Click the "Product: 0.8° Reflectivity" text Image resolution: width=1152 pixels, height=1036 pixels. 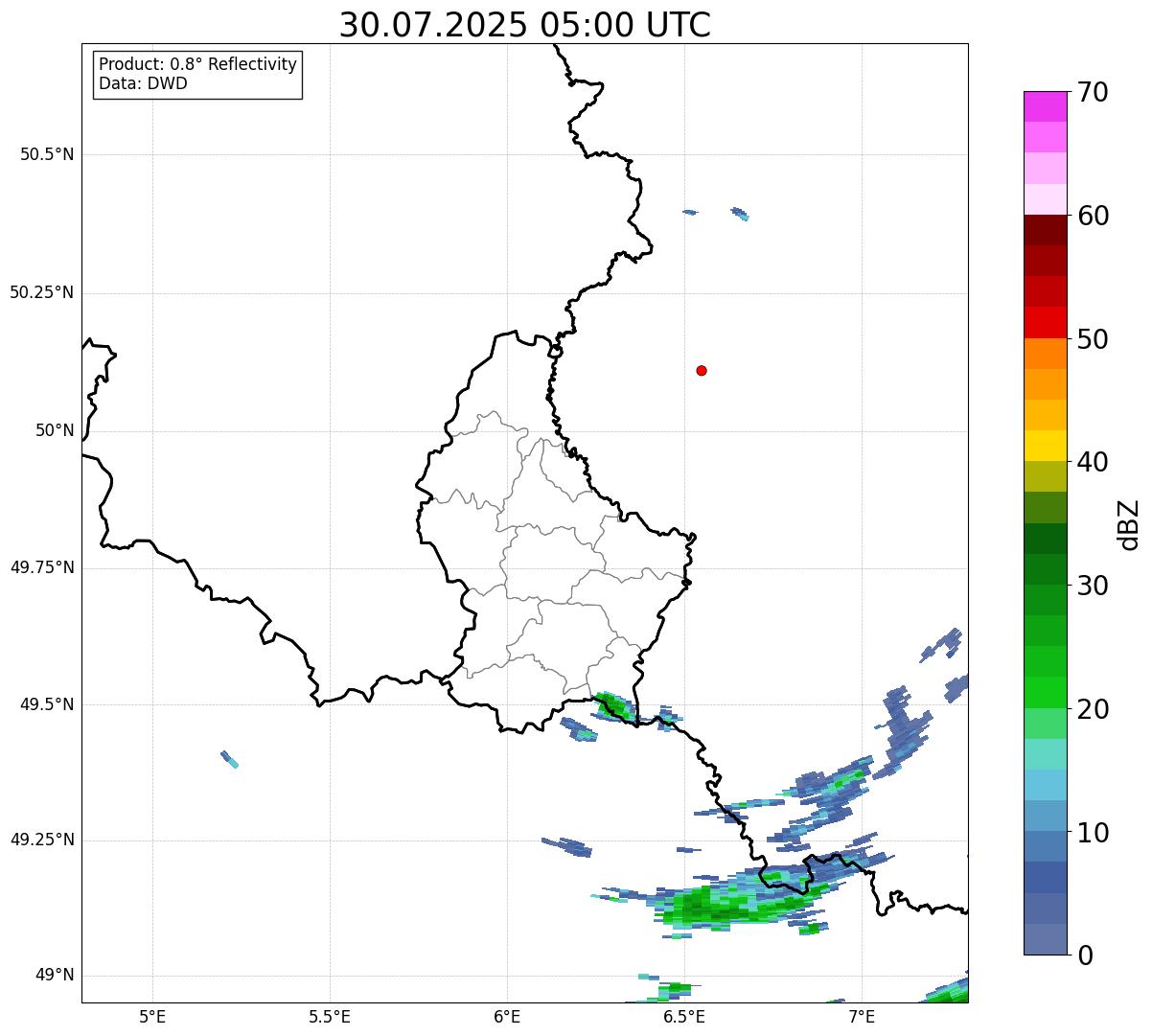click(198, 64)
